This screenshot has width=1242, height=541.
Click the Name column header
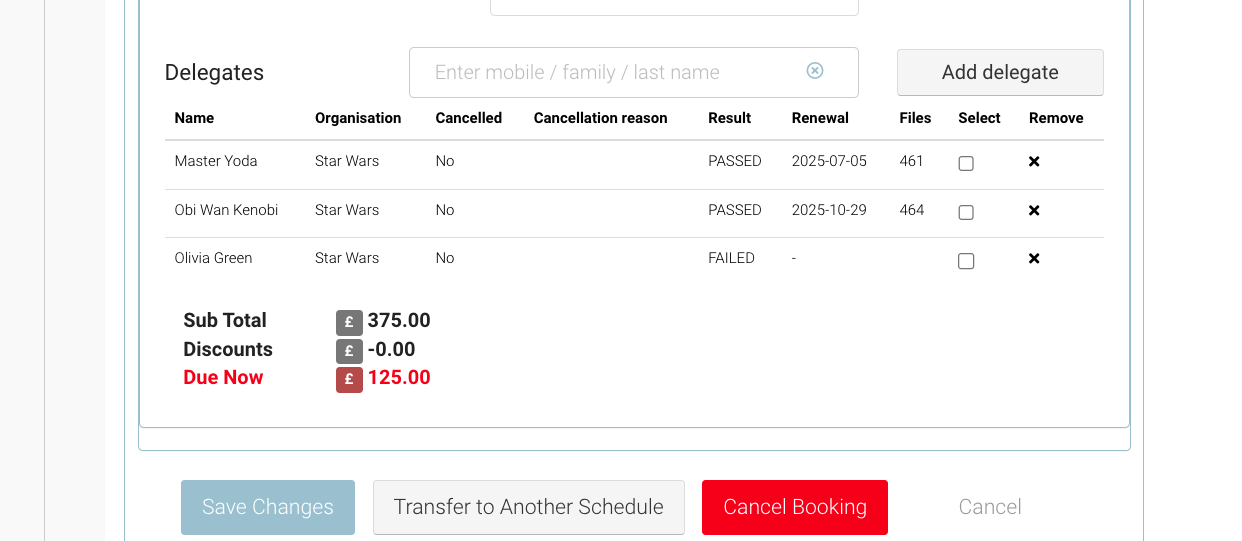pos(194,118)
